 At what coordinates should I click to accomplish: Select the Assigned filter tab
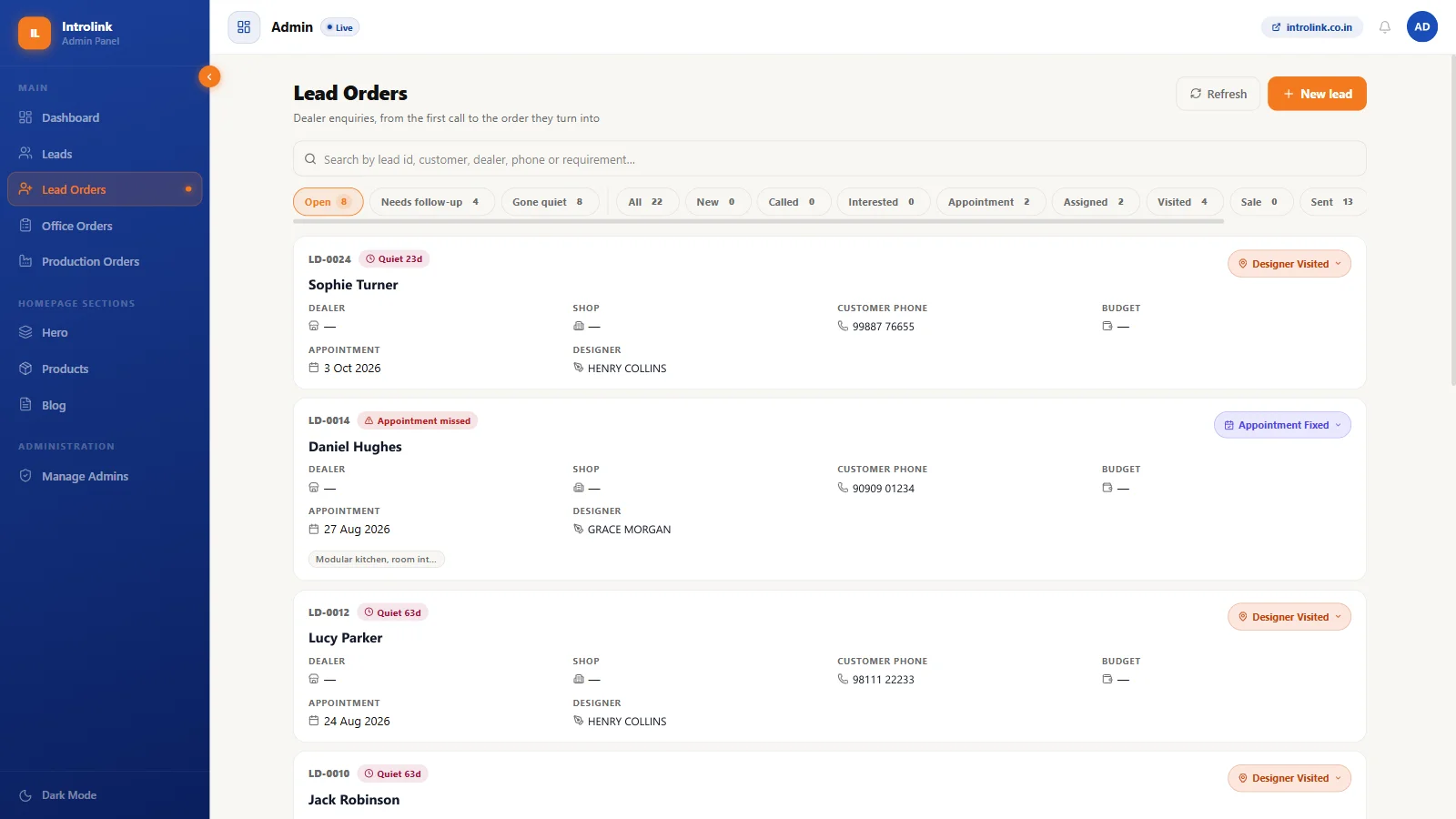1095,202
